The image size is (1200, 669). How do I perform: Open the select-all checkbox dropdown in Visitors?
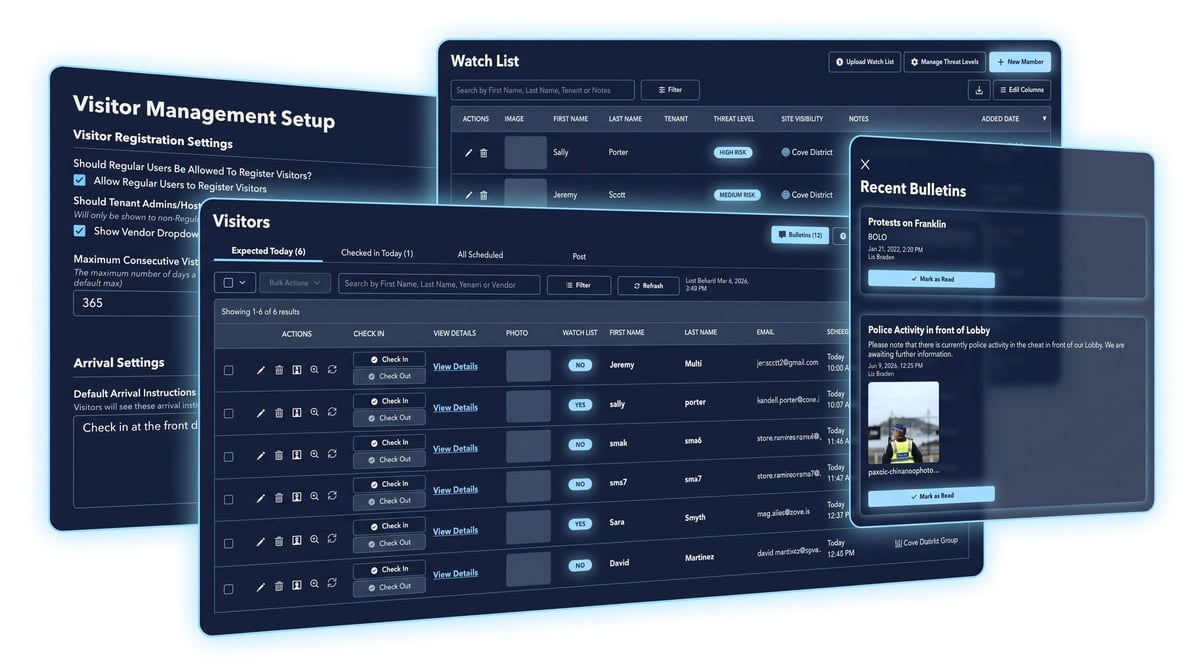click(x=235, y=283)
